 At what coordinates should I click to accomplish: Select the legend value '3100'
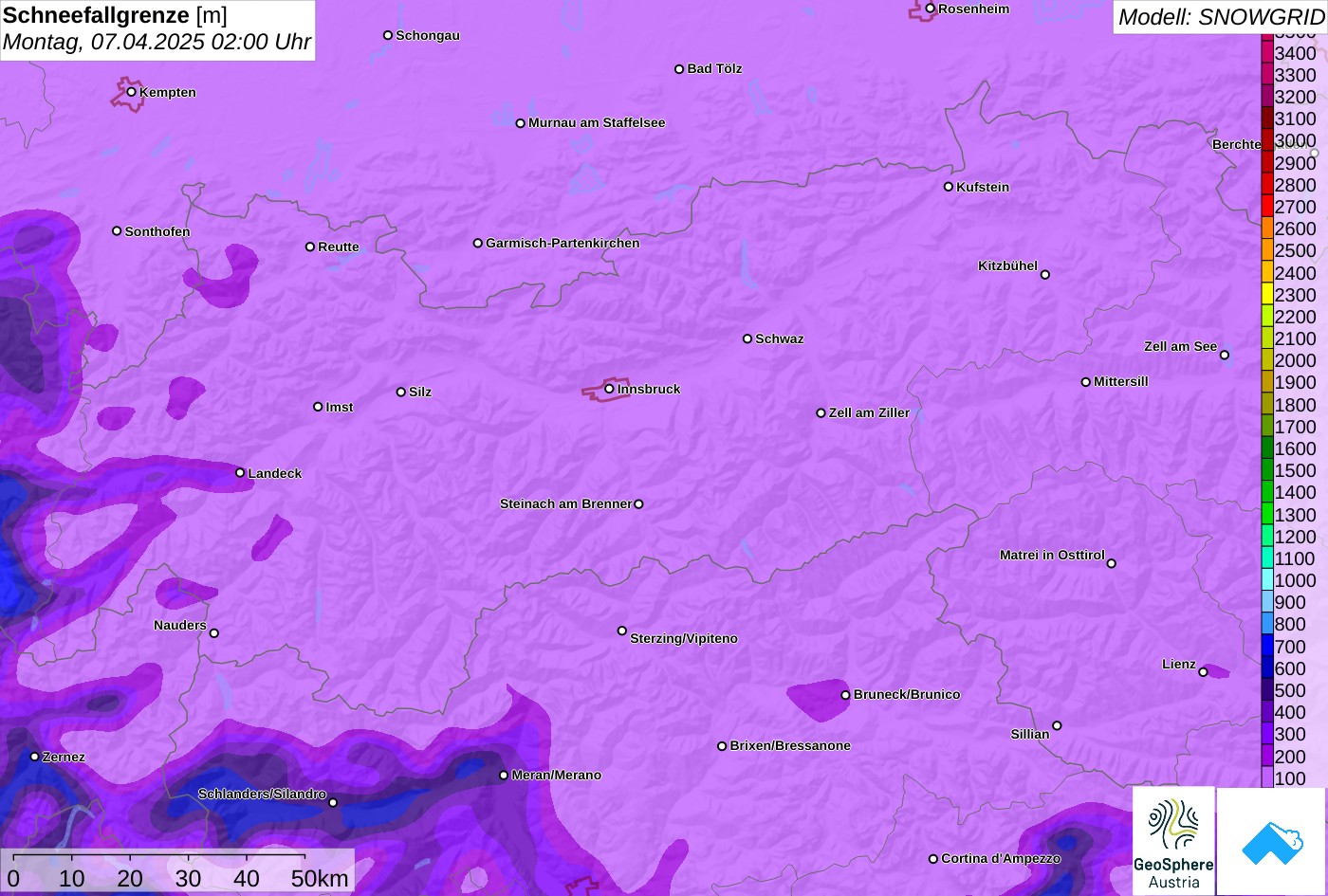(1295, 119)
